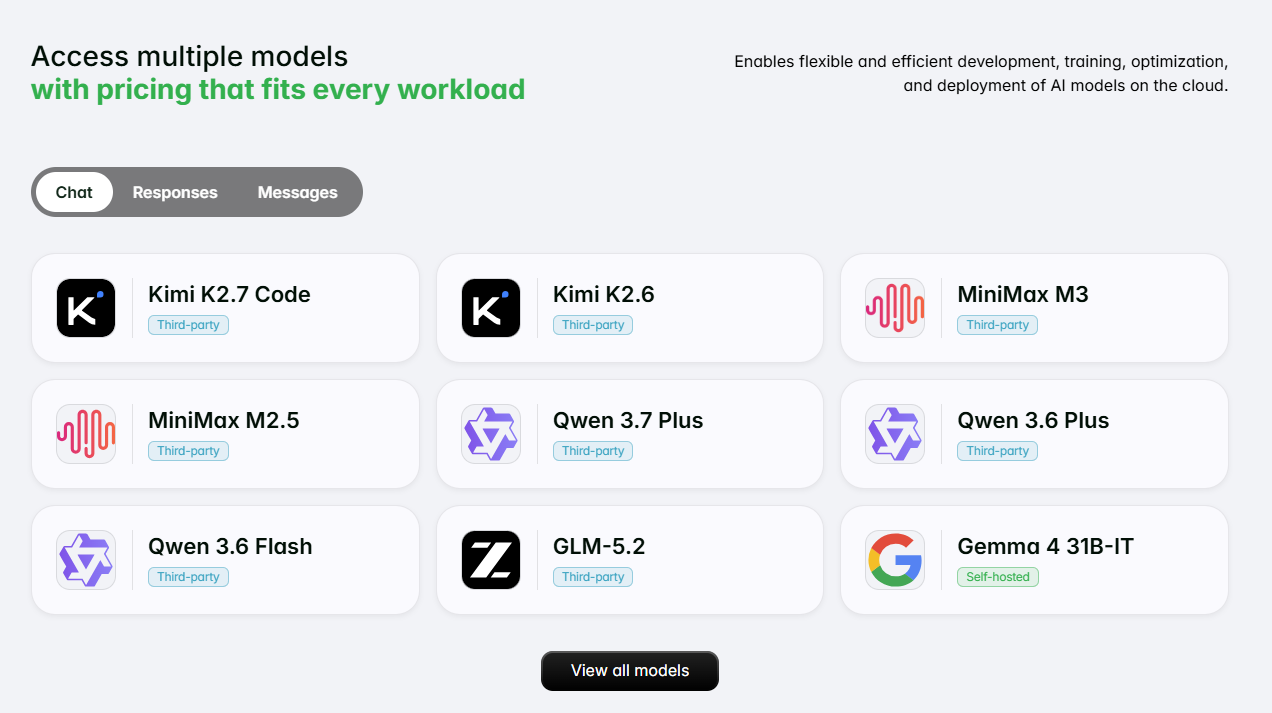Click the Qwen 3.7 Plus logo icon

(491, 434)
